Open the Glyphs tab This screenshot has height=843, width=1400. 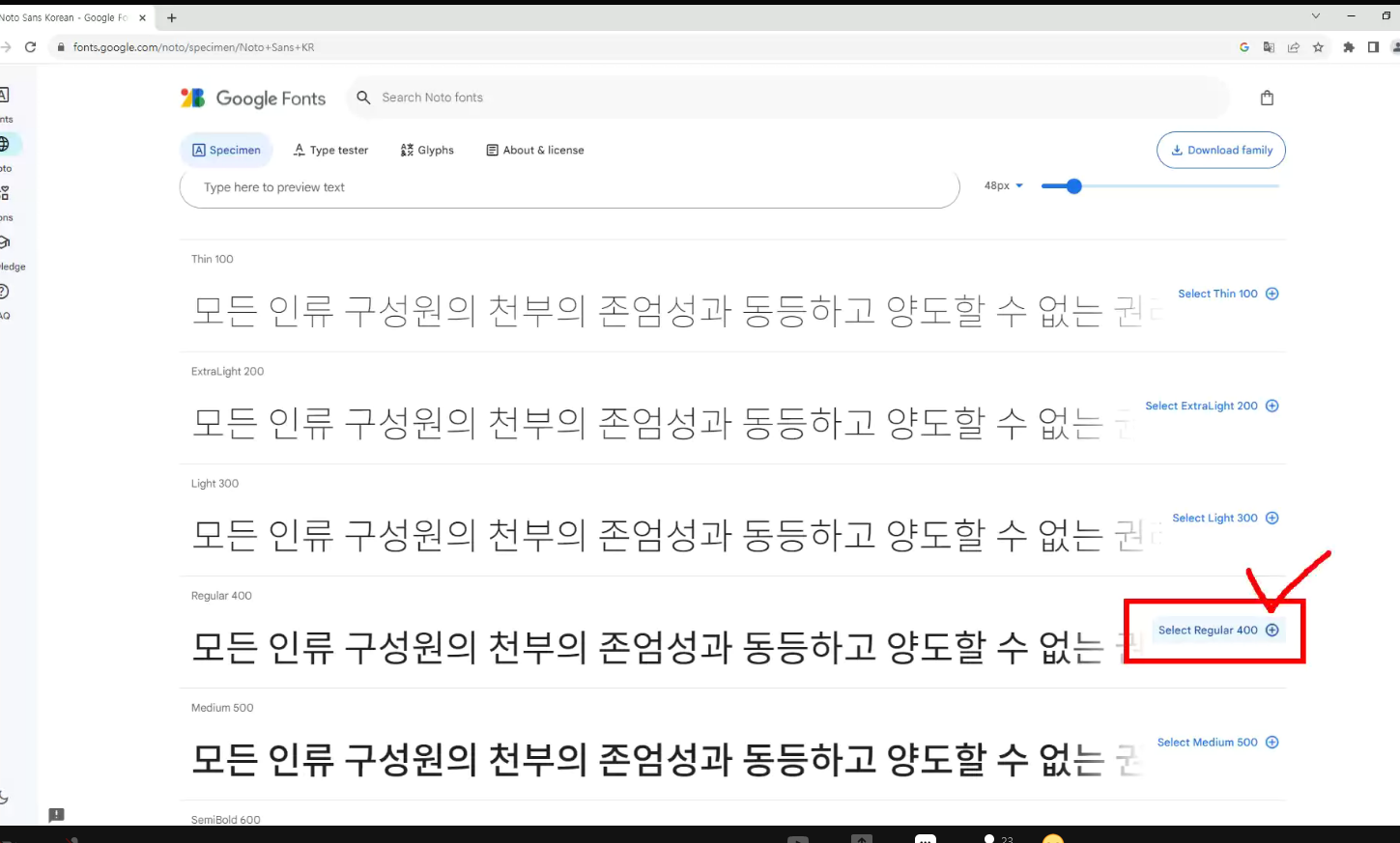(x=427, y=150)
